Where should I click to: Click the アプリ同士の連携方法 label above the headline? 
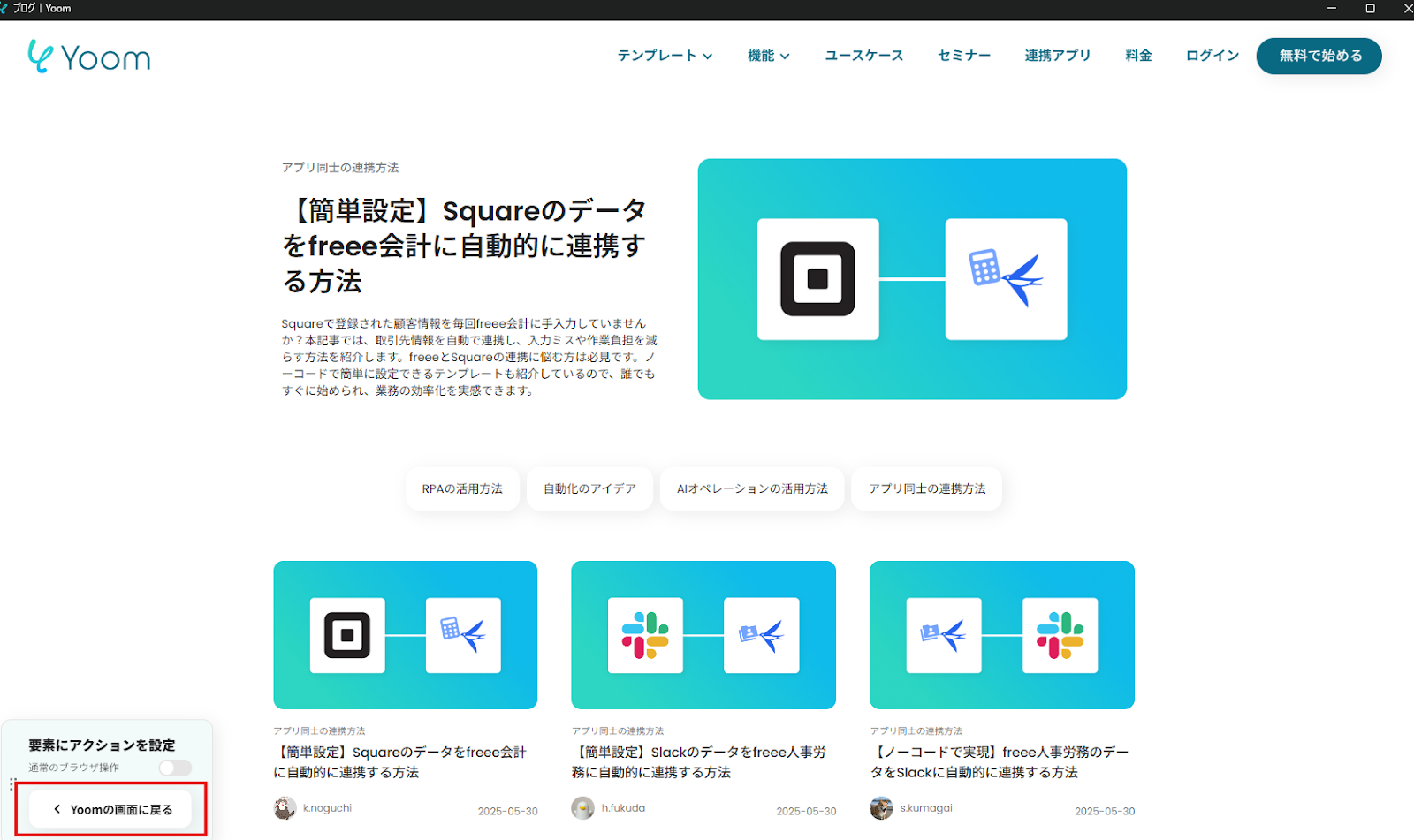tap(340, 168)
